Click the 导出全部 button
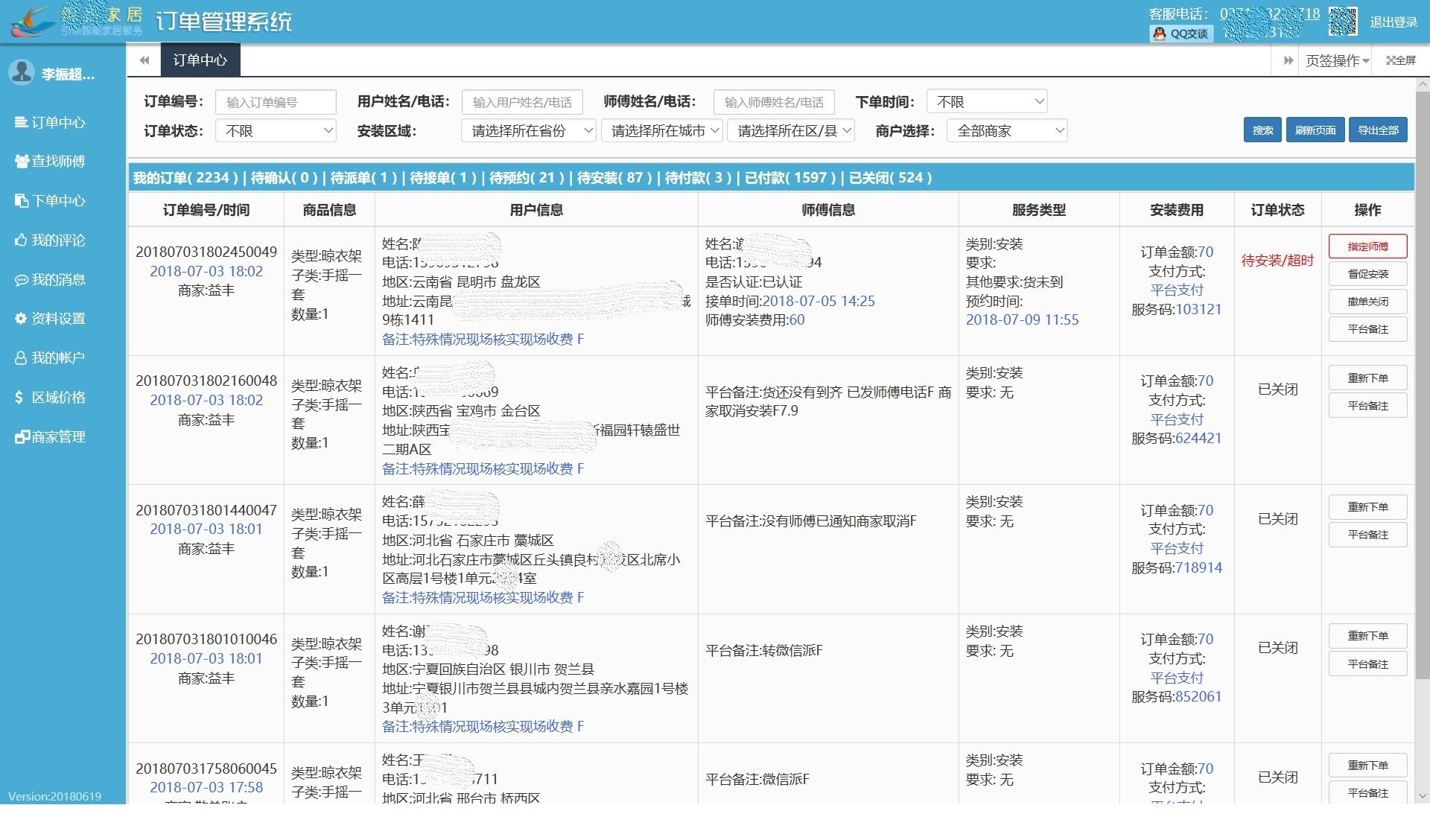Viewport: 1430px width, 840px height. 1378,130
